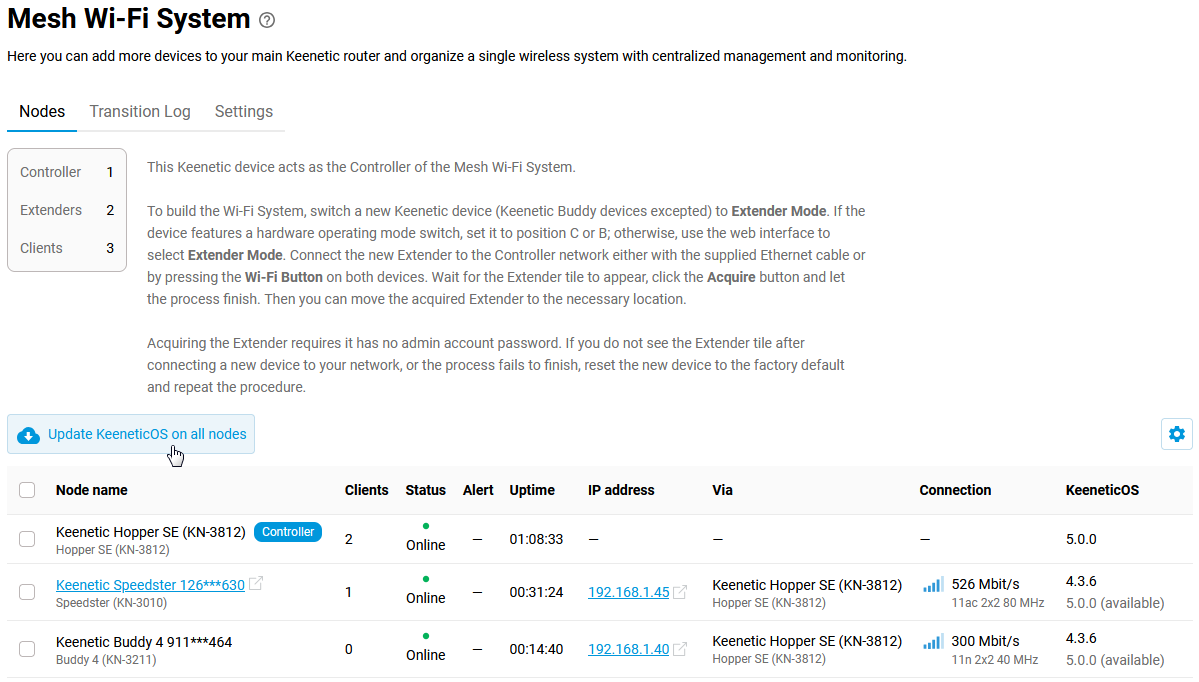Viewport: 1199px width, 682px height.
Task: Click the 192.168.1.40 IP address link
Action: 628,649
